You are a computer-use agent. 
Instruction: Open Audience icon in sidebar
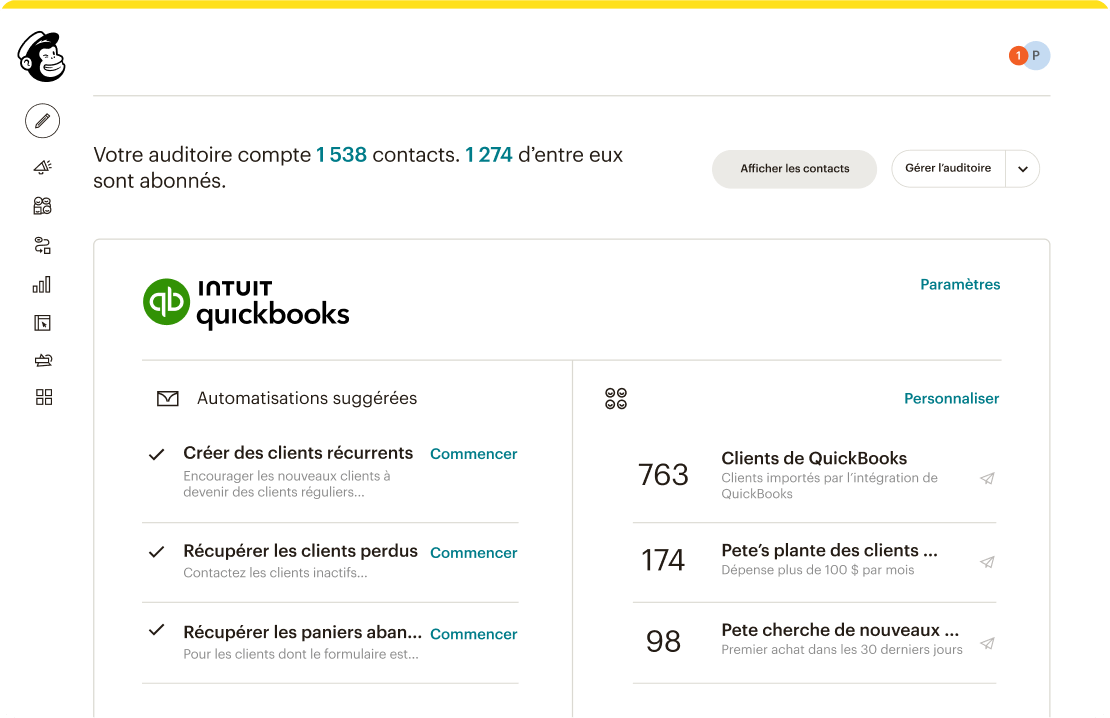[x=42, y=206]
